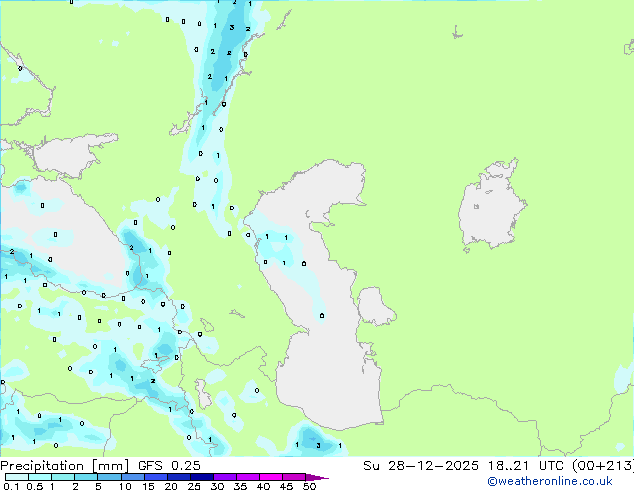Click the 25–30 mm dark navy swatch
Viewport: 634px width, 490px height.
pyautogui.click(x=201, y=477)
